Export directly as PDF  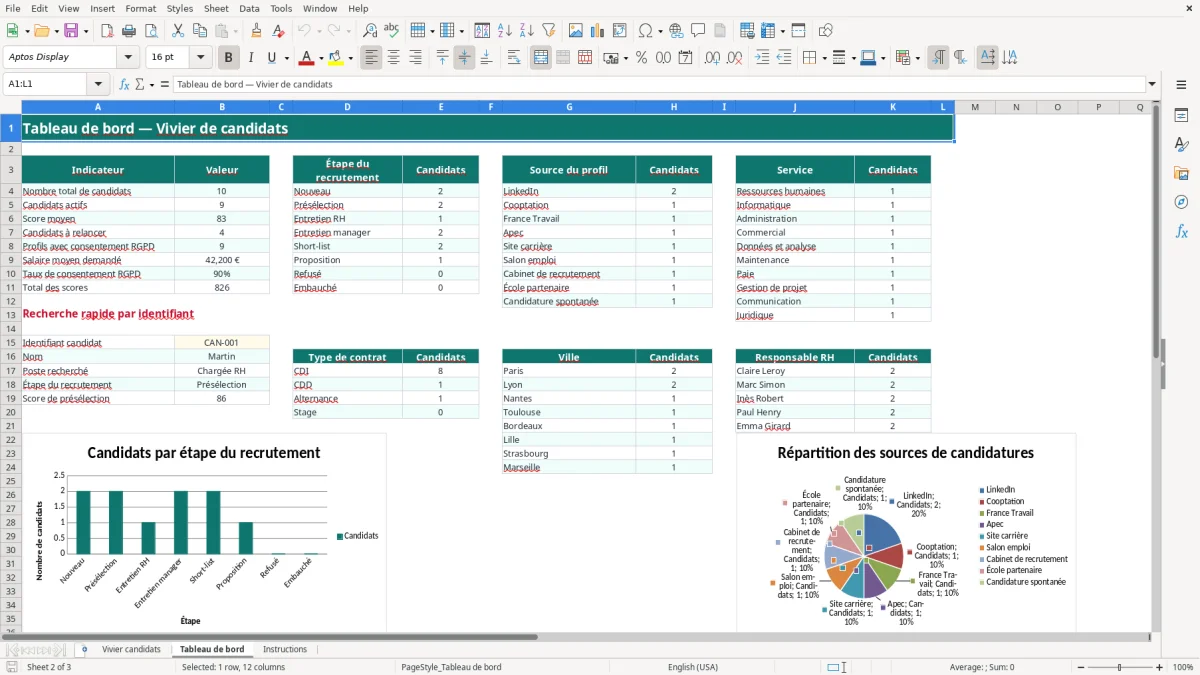click(107, 31)
